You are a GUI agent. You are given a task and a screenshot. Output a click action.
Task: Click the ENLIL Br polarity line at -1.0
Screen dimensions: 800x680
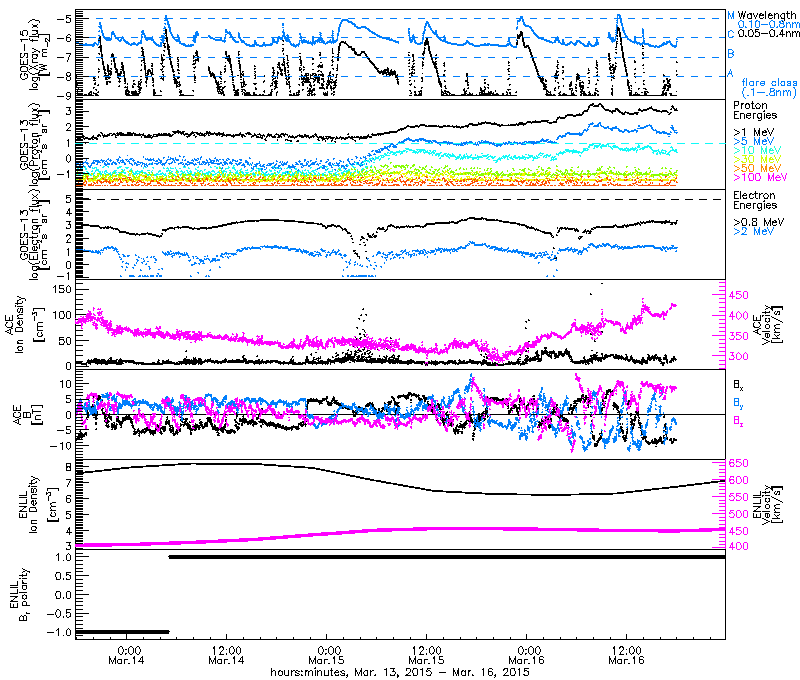122,632
